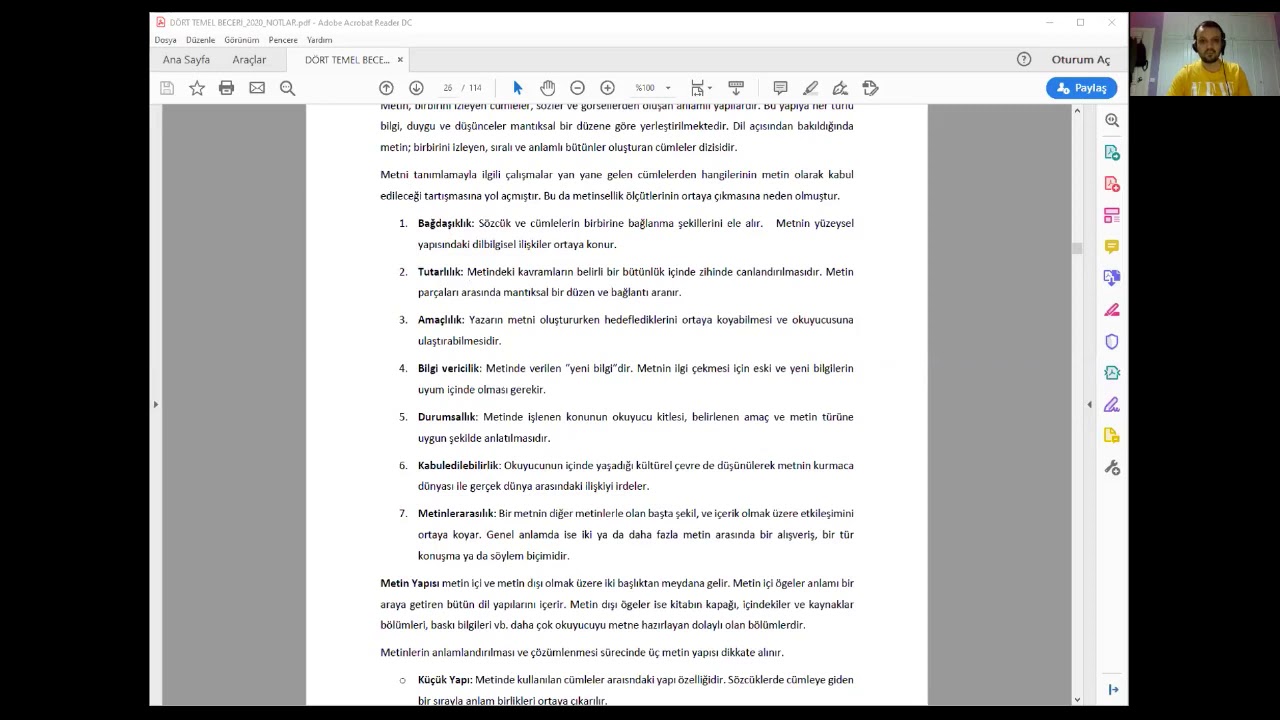Go to next page arrow
Viewport: 1280px width, 720px height.
(416, 88)
